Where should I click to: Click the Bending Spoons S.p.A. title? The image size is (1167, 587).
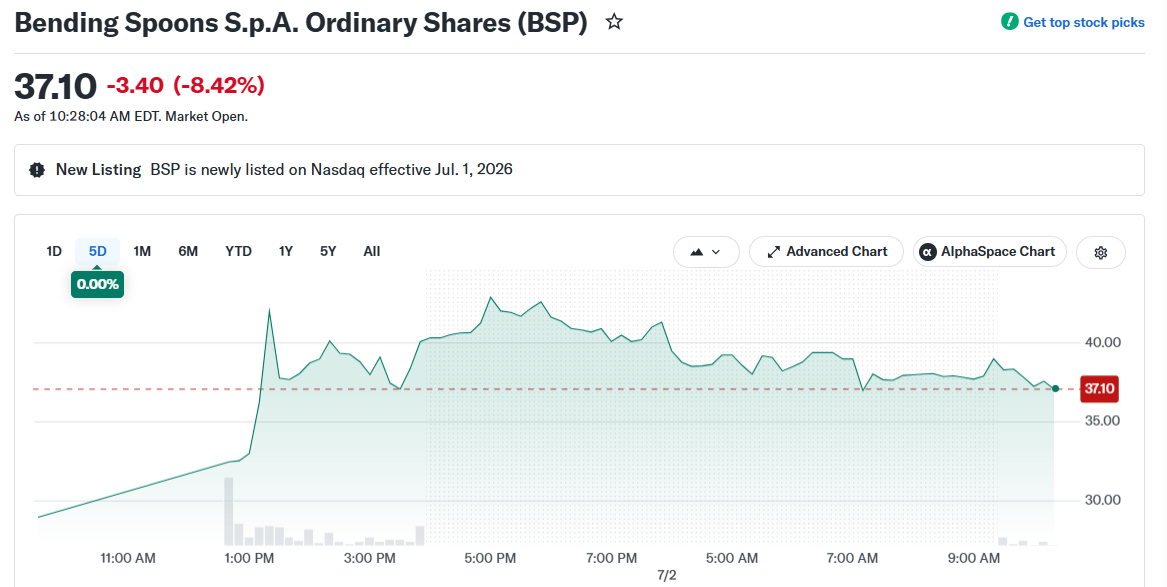coord(301,23)
